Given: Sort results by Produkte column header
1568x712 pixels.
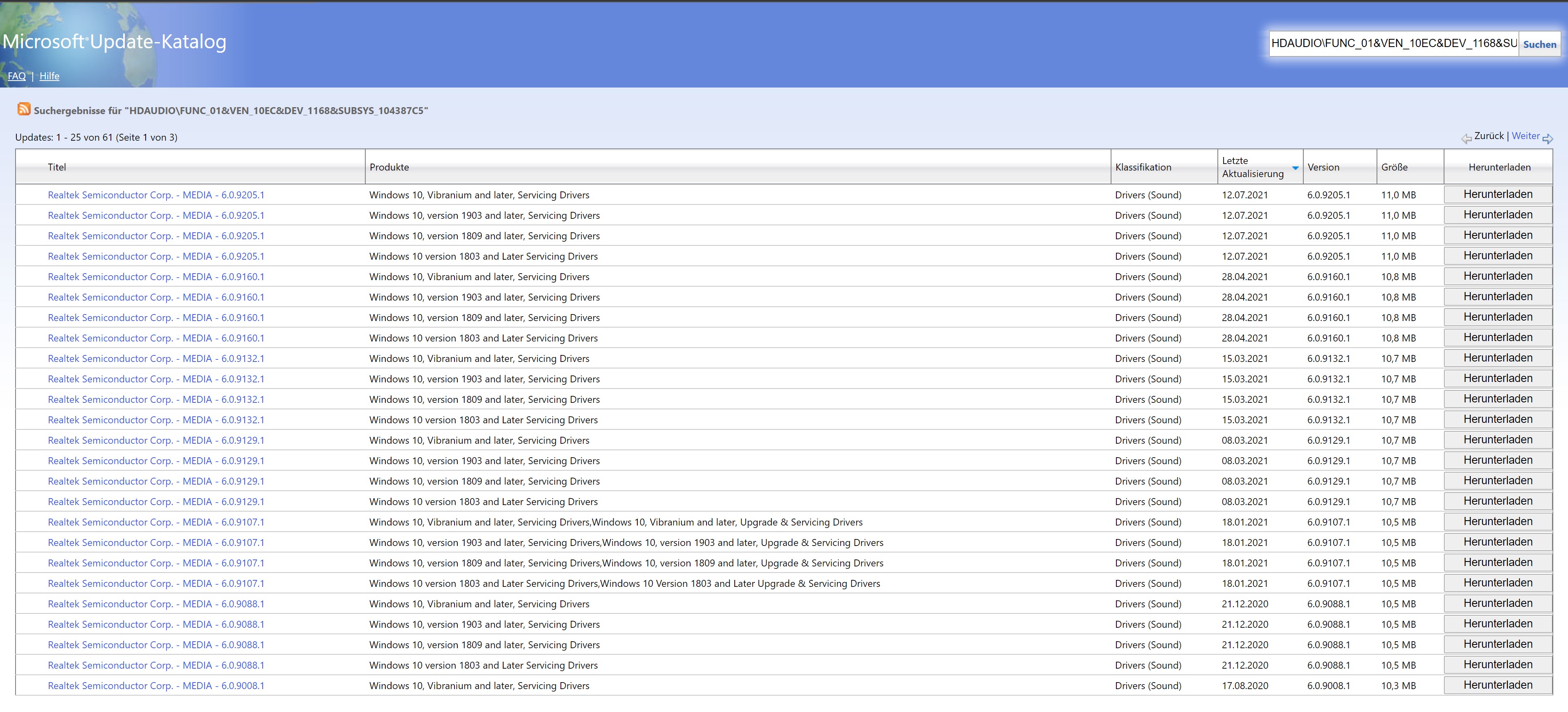Looking at the screenshot, I should 389,167.
